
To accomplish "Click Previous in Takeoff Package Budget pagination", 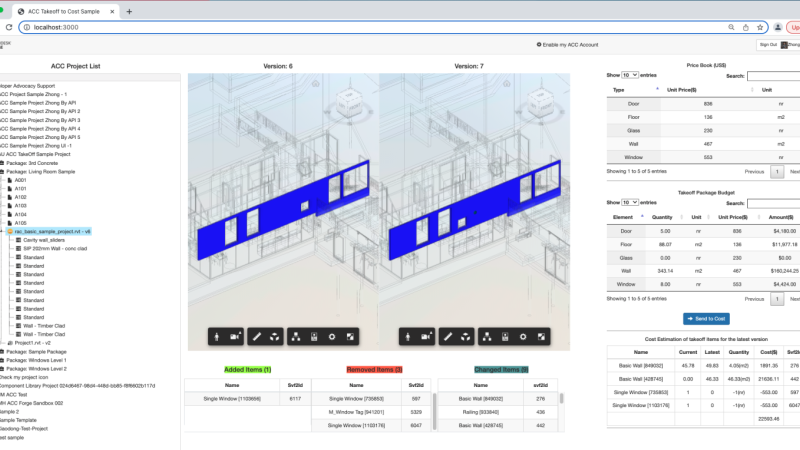I will 754,299.
